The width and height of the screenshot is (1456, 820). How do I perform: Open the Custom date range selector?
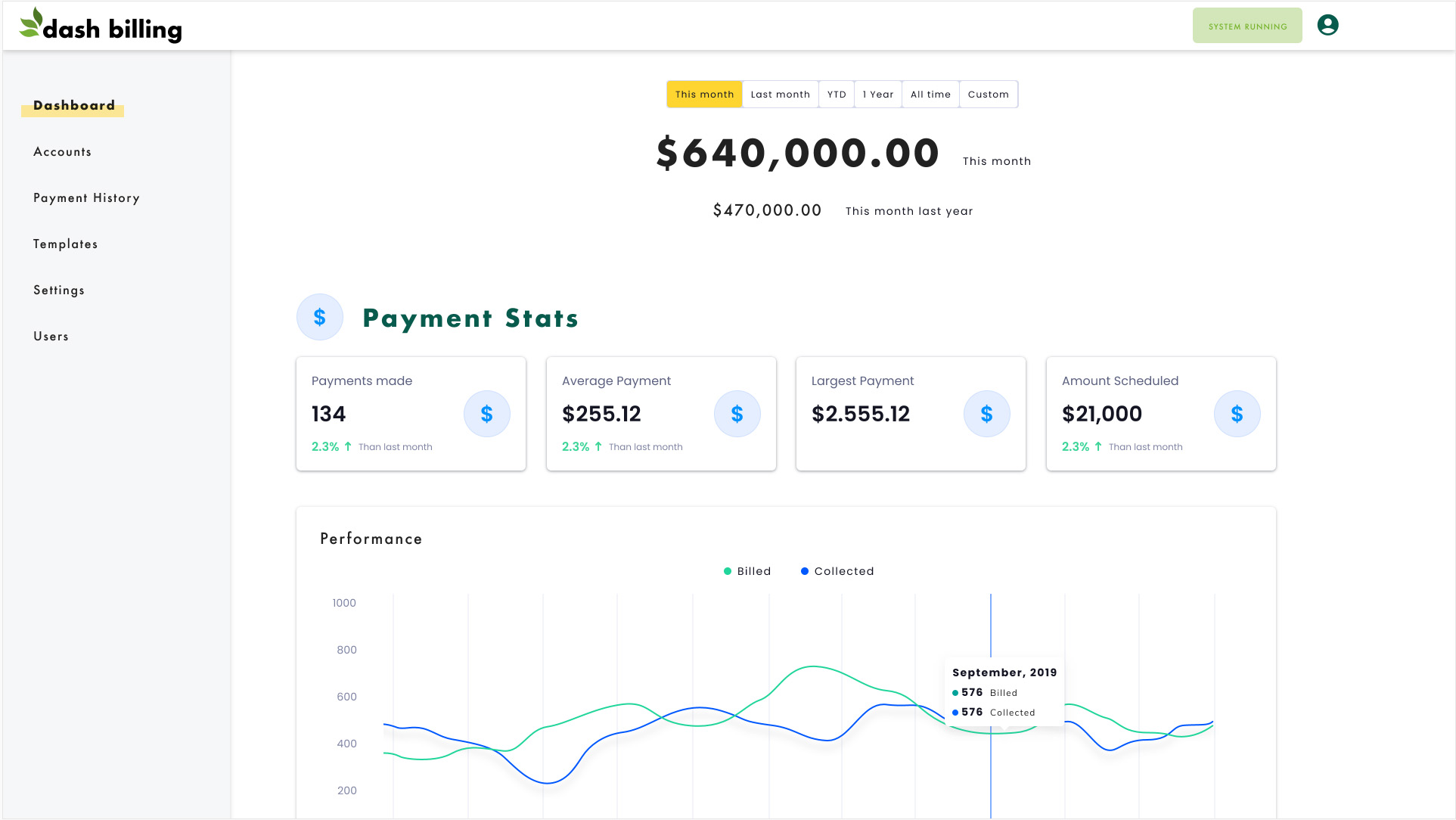(x=988, y=94)
